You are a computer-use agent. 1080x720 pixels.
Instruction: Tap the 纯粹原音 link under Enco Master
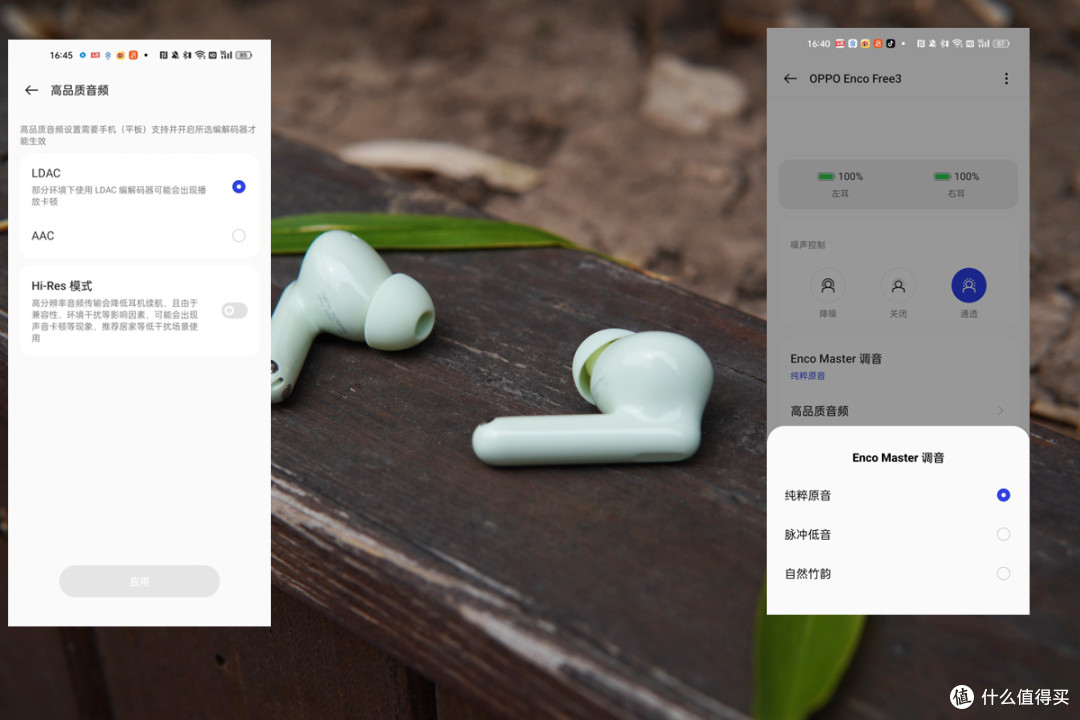tap(807, 376)
